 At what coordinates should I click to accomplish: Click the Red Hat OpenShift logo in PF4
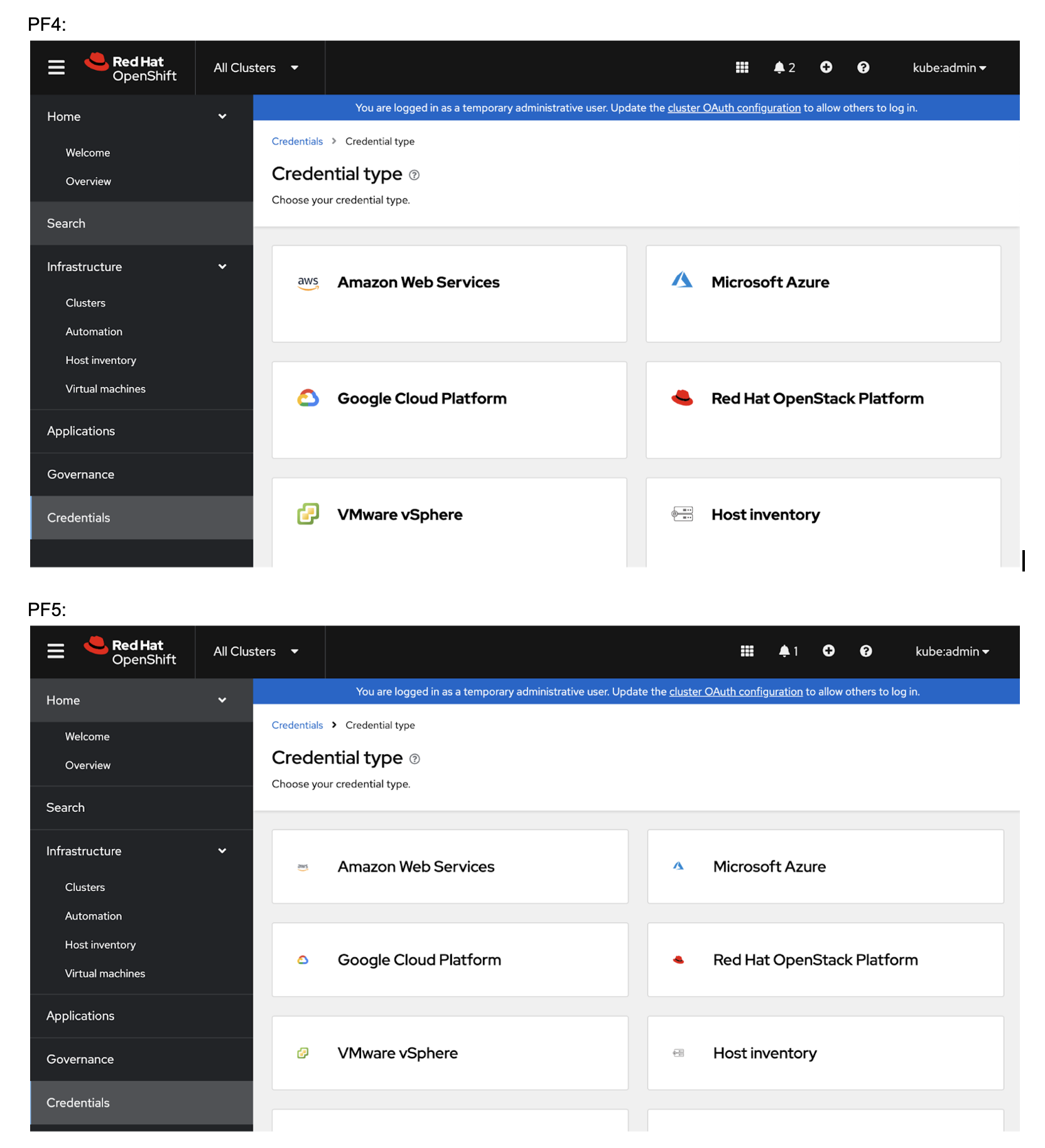[x=131, y=68]
